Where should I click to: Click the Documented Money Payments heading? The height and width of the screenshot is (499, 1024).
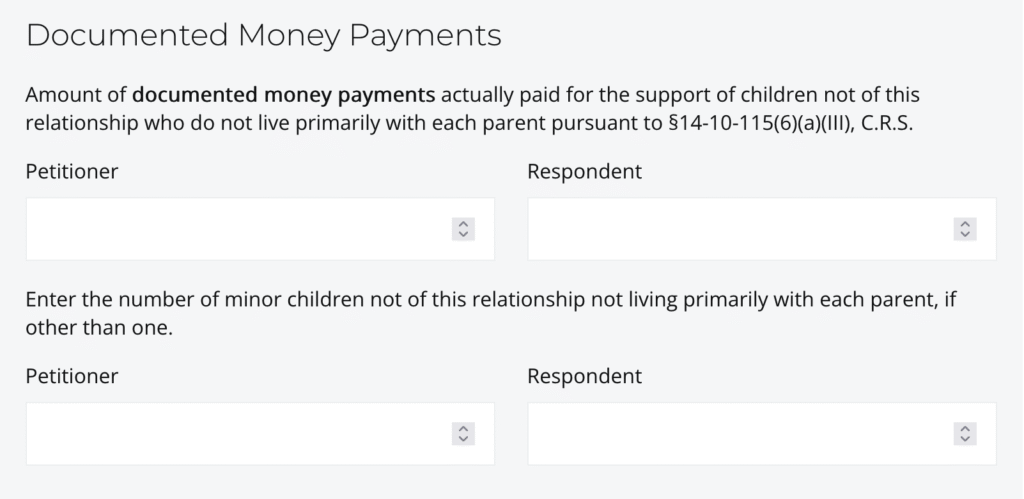click(263, 36)
